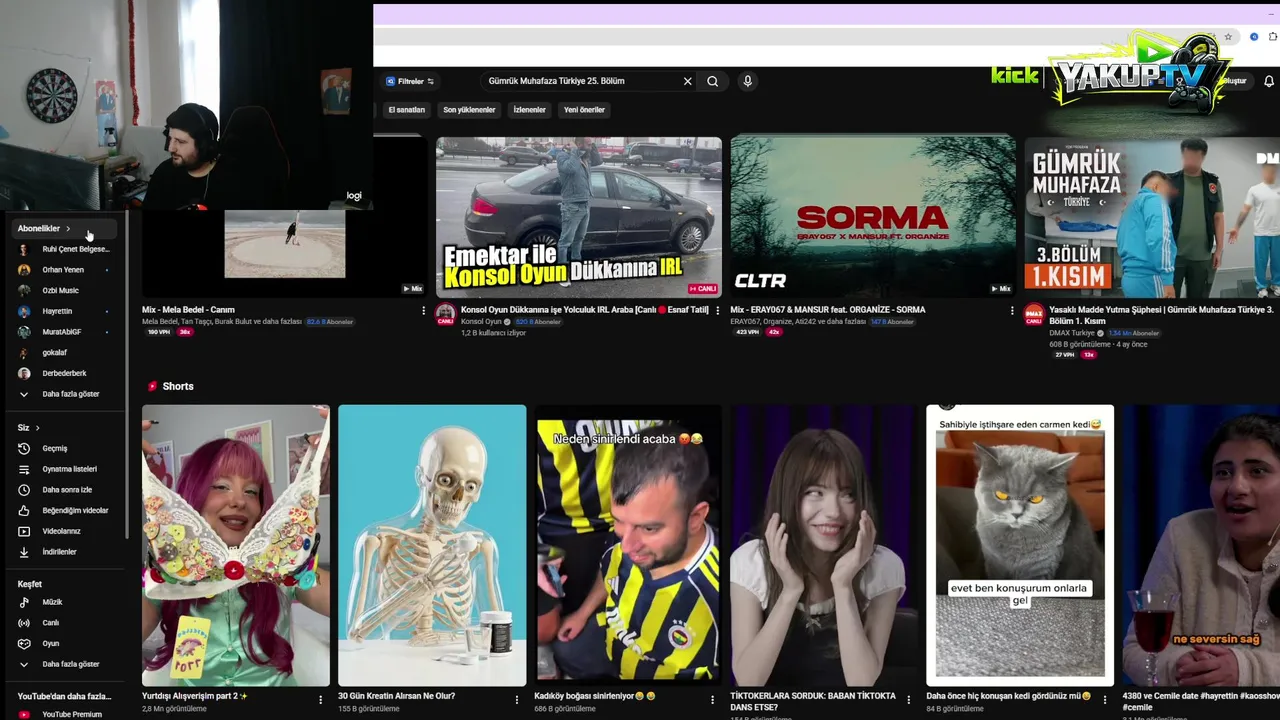Open gokalaf subscription

point(66,352)
